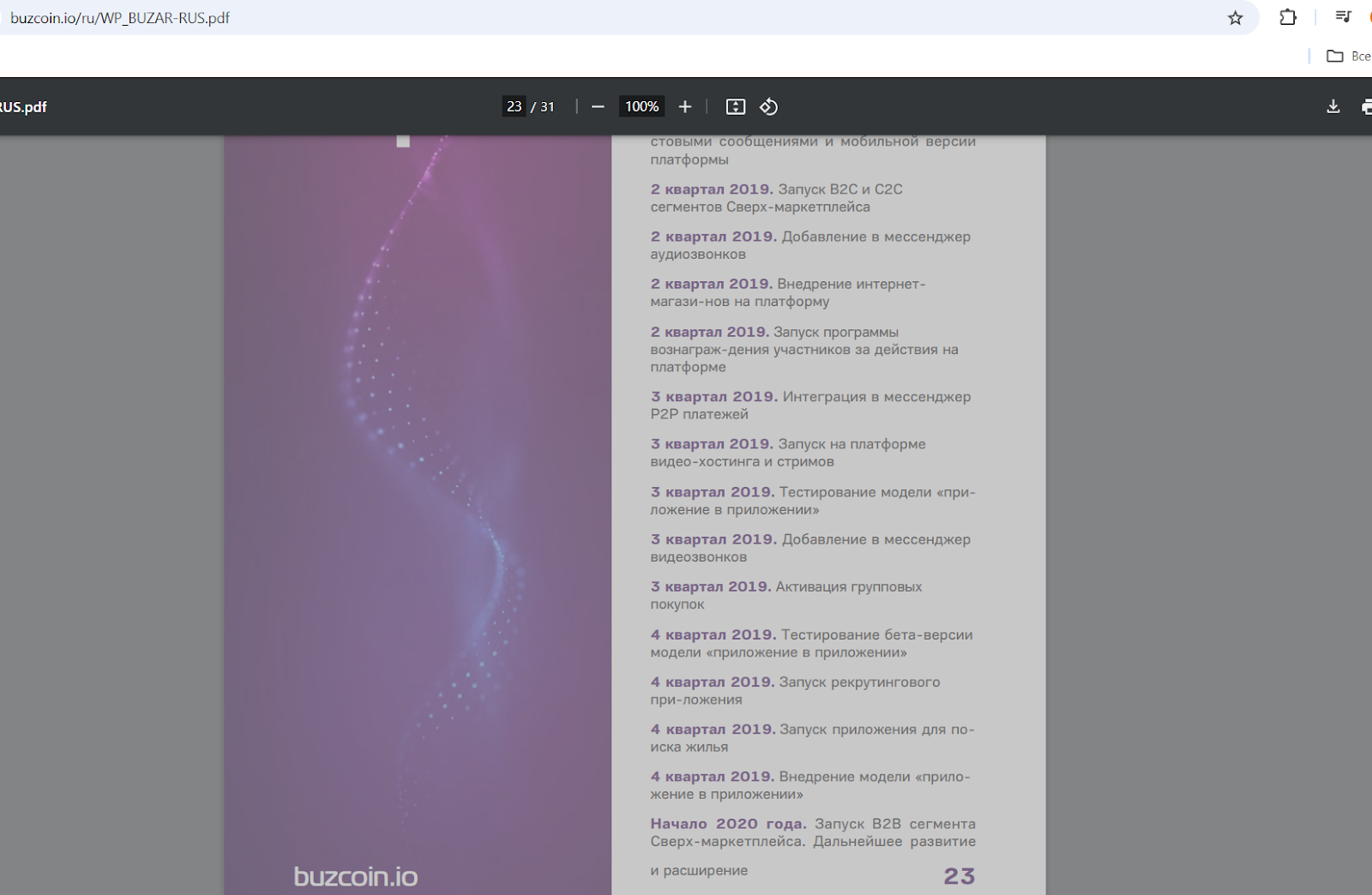Rotate the PDF counterclockwise
The height and width of the screenshot is (895, 1372).
[769, 106]
